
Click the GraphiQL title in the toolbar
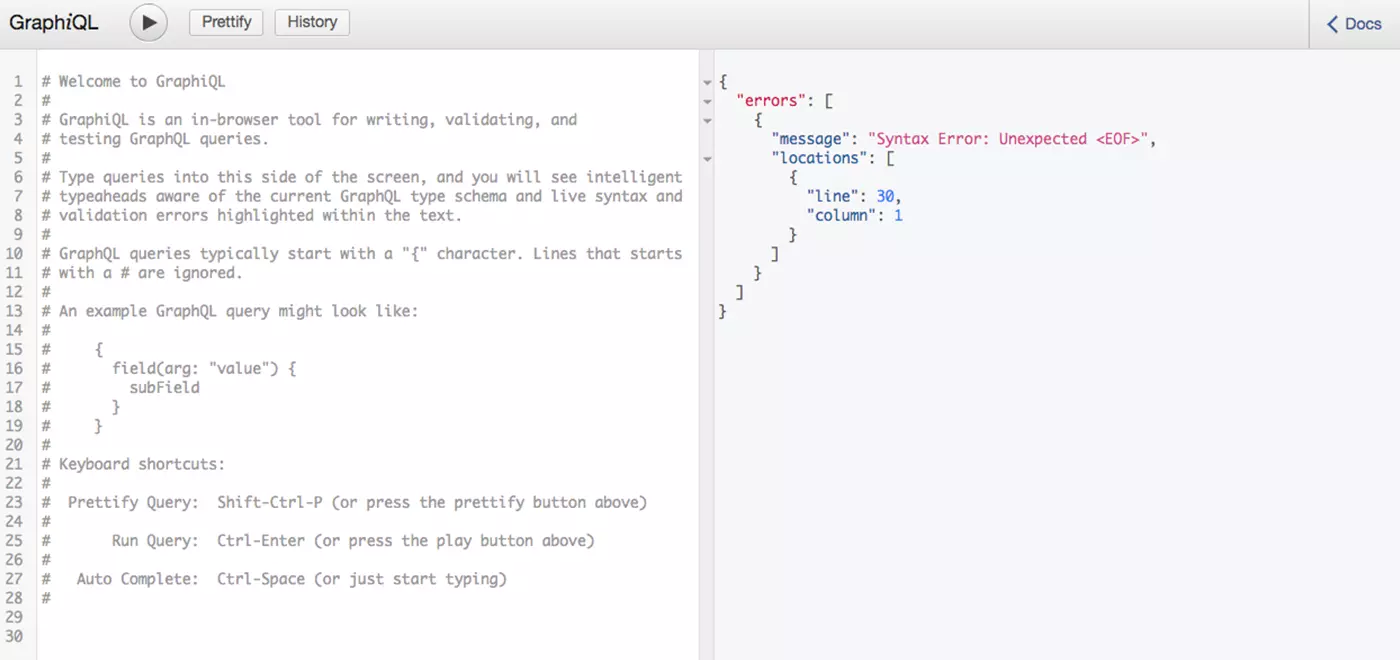[x=54, y=23]
